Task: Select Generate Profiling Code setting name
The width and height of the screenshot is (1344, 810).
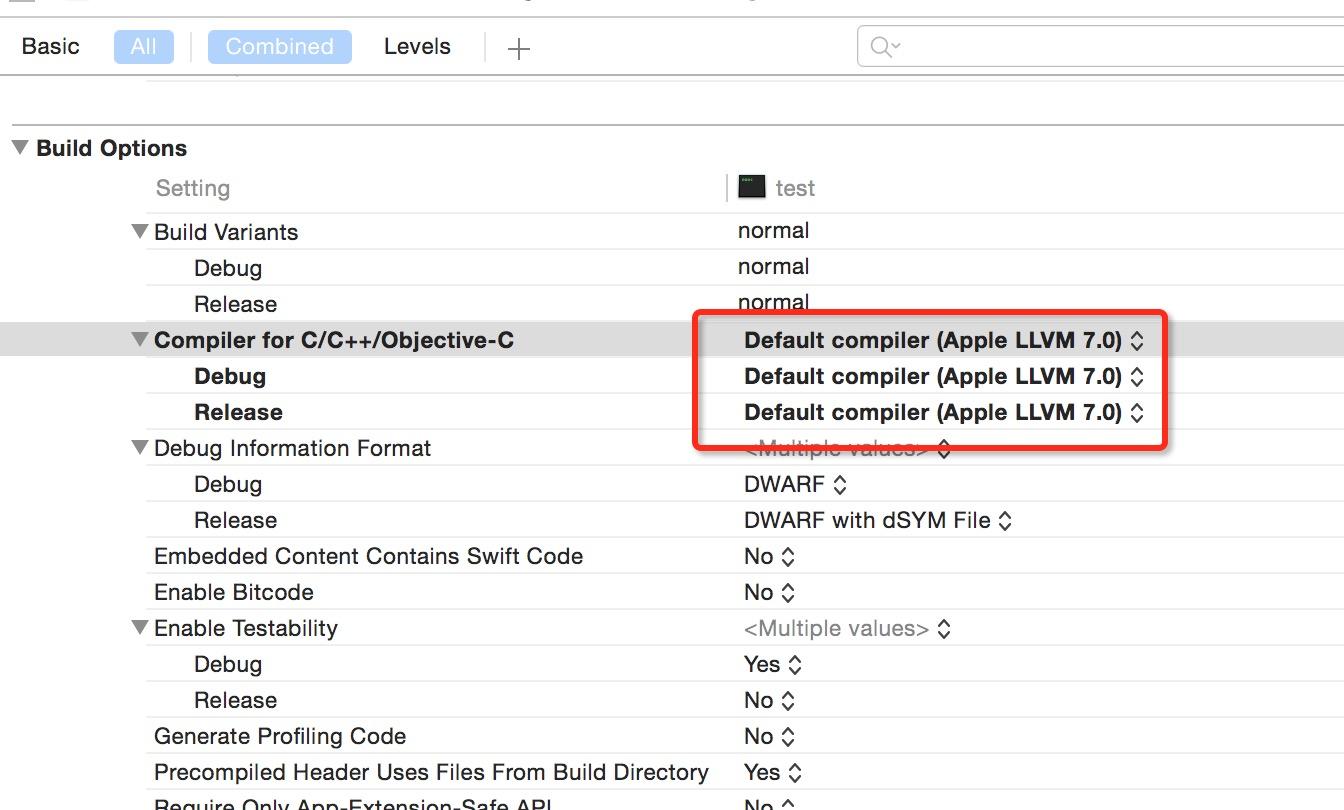Action: [x=280, y=736]
